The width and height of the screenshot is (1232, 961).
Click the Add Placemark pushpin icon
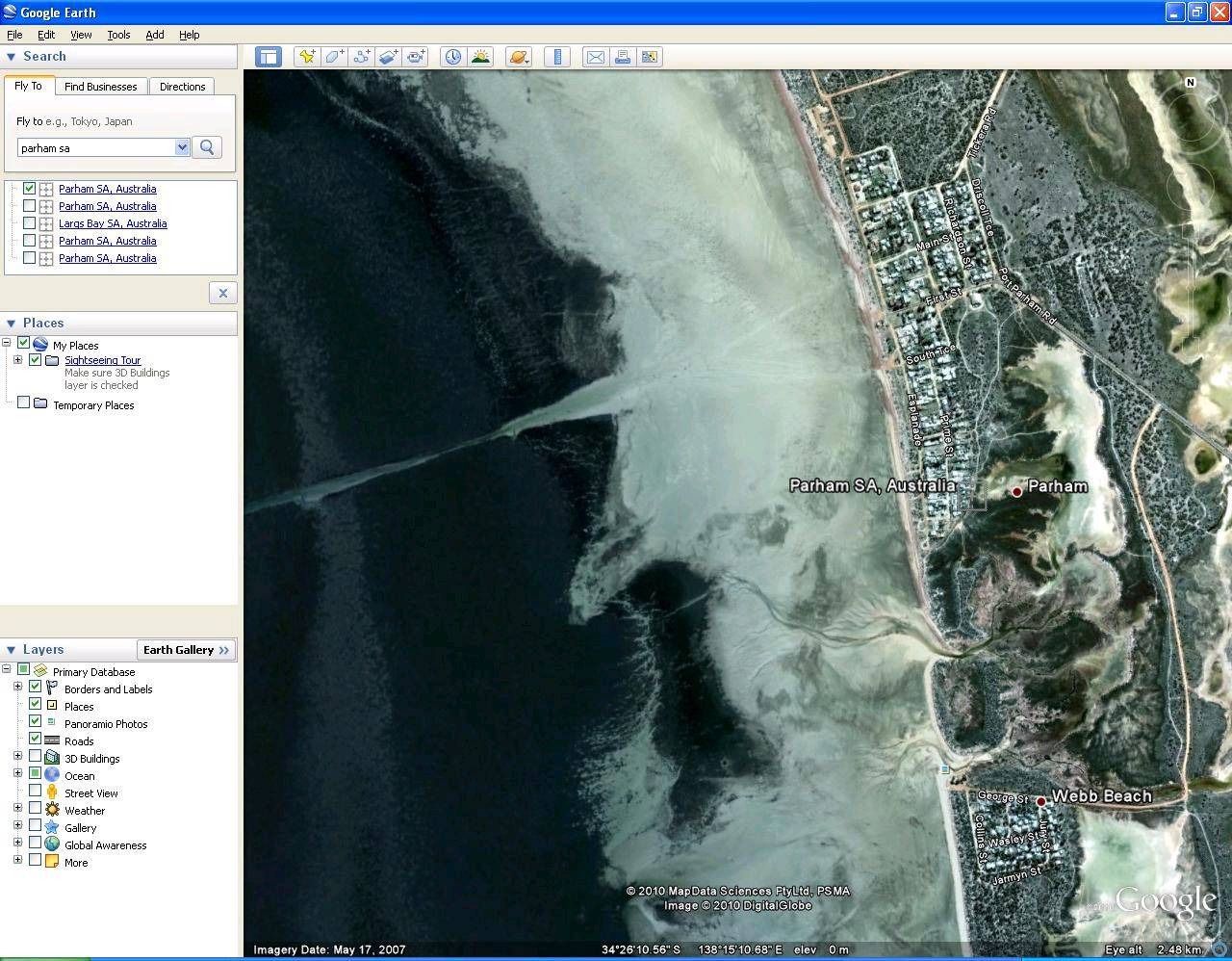click(307, 57)
